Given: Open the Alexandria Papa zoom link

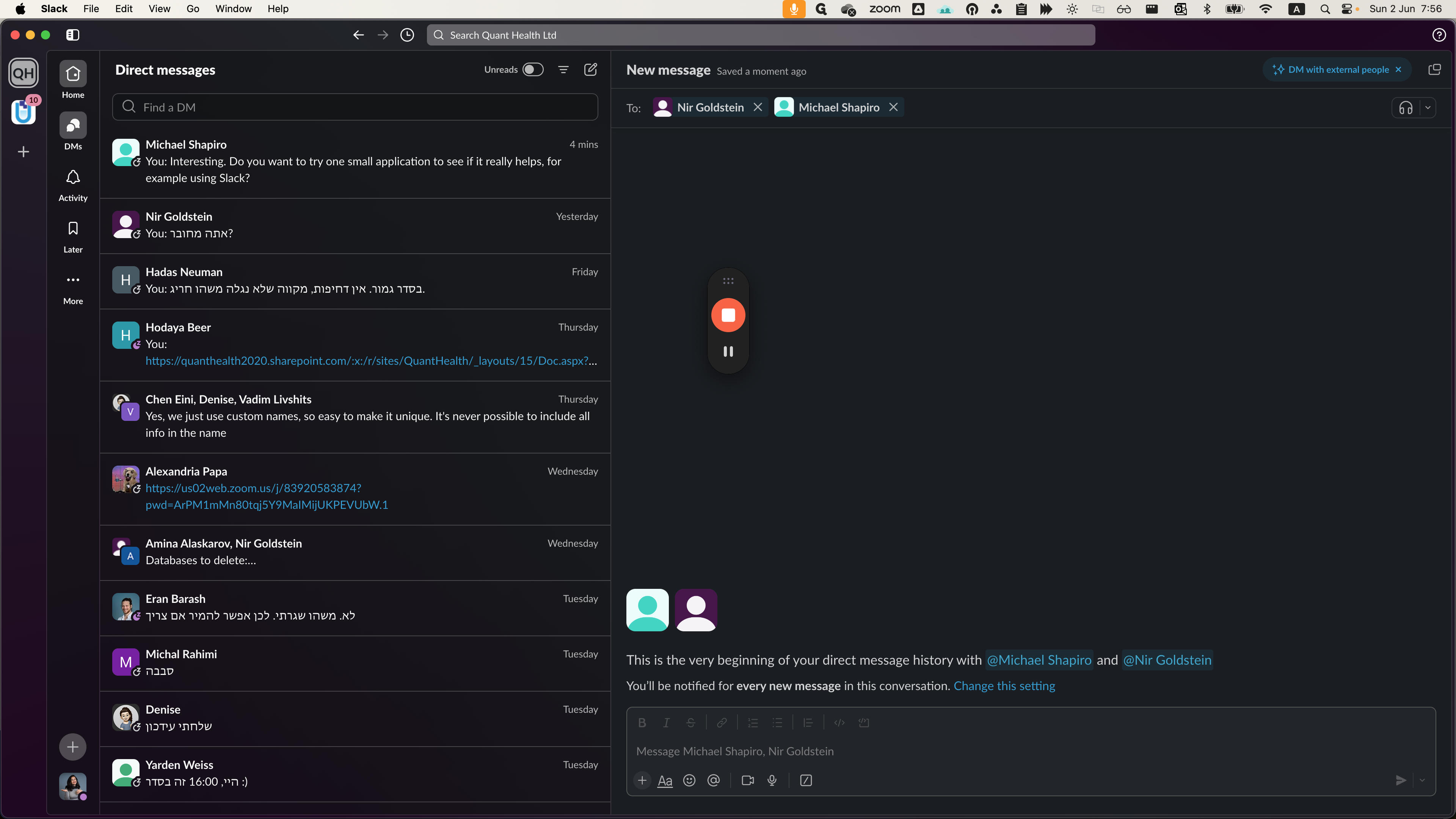Looking at the screenshot, I should click(267, 496).
